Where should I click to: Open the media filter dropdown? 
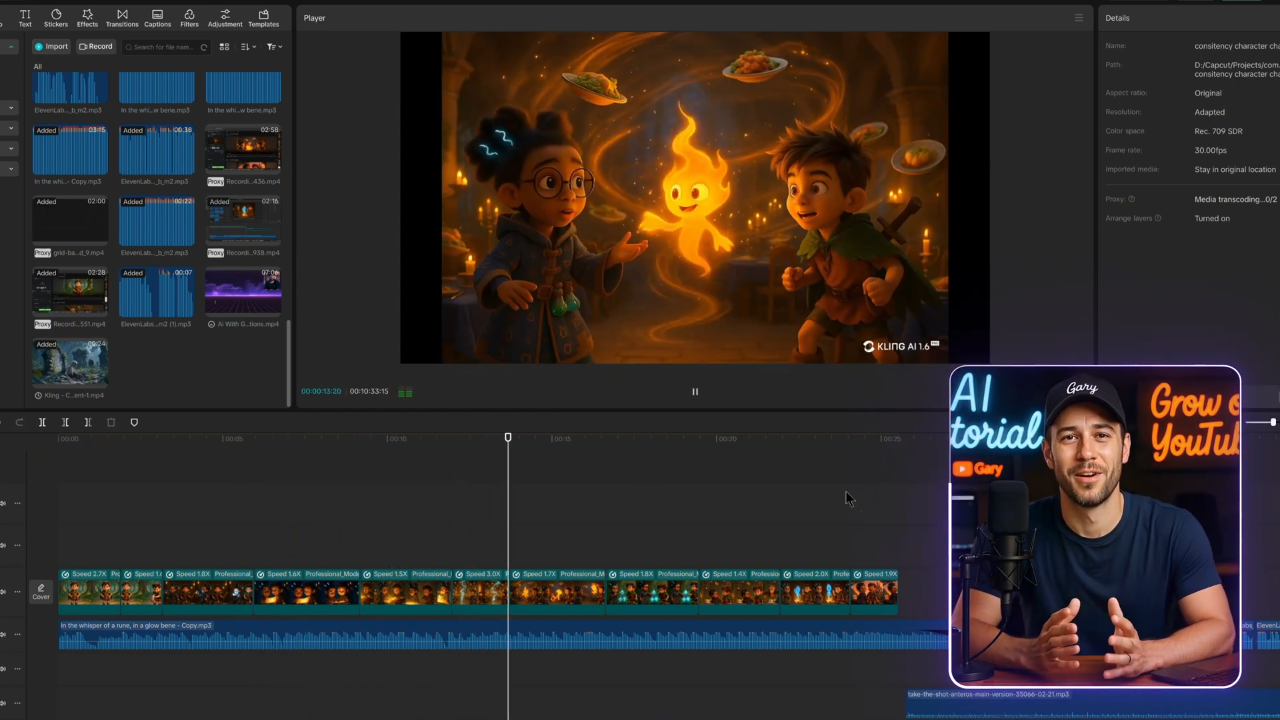274,47
